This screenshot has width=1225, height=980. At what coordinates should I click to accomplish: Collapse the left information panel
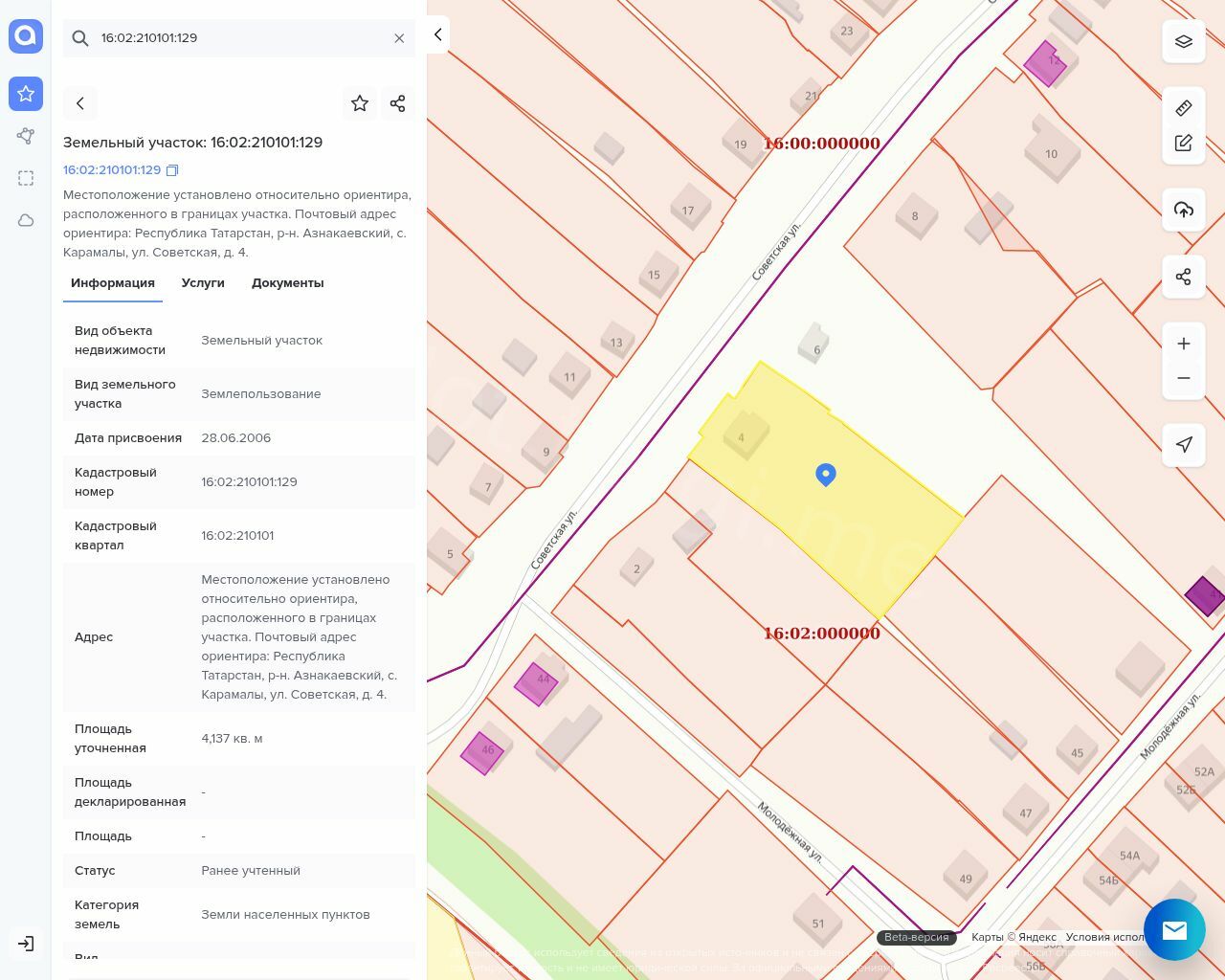point(437,34)
